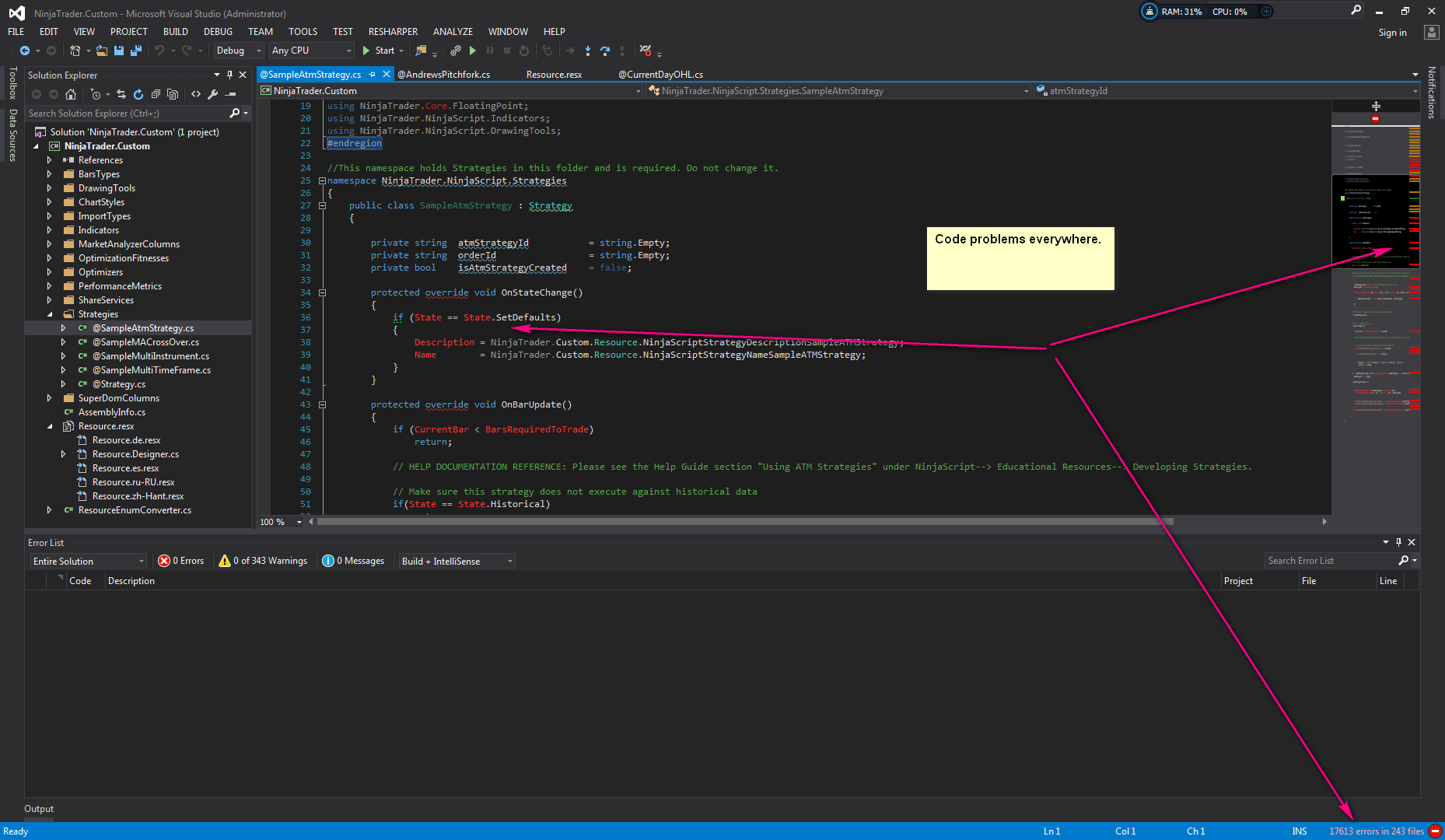Toggle the 0 Errors filter
The height and width of the screenshot is (840, 1445).
(x=181, y=561)
